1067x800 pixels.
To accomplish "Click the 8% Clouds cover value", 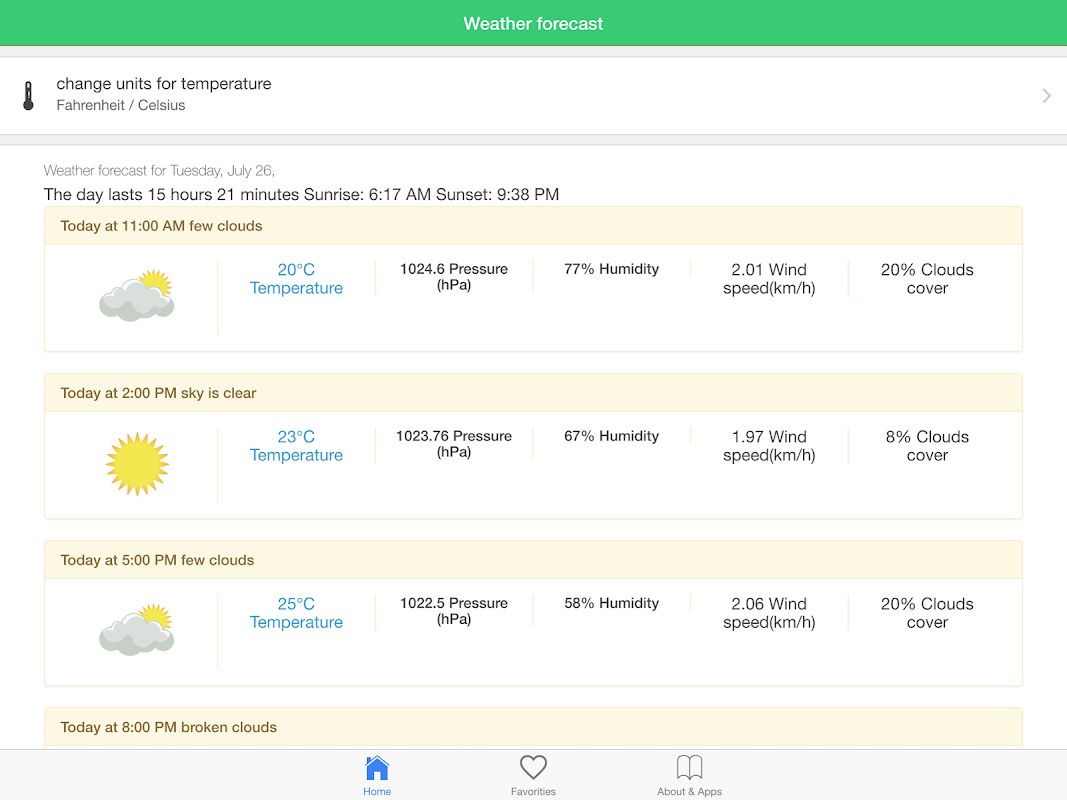I will tap(927, 446).
